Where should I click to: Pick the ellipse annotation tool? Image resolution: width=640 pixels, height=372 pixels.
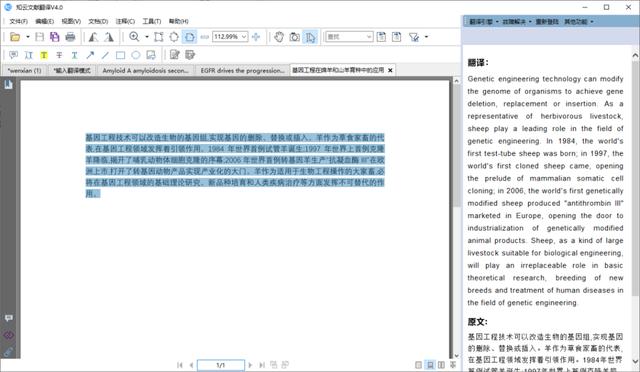[x=136, y=55]
